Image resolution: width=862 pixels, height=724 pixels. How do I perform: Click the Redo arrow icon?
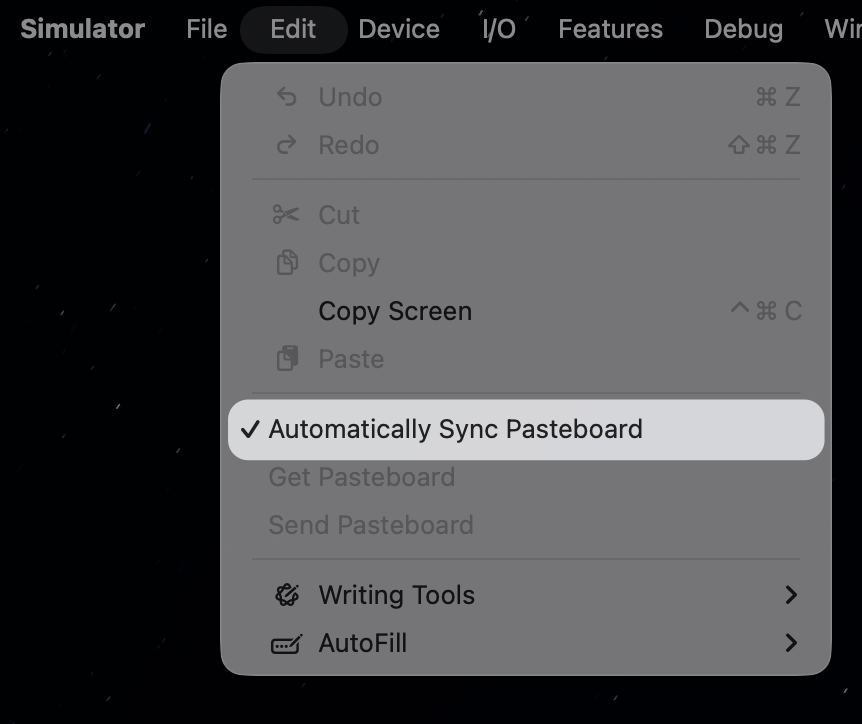tap(287, 145)
